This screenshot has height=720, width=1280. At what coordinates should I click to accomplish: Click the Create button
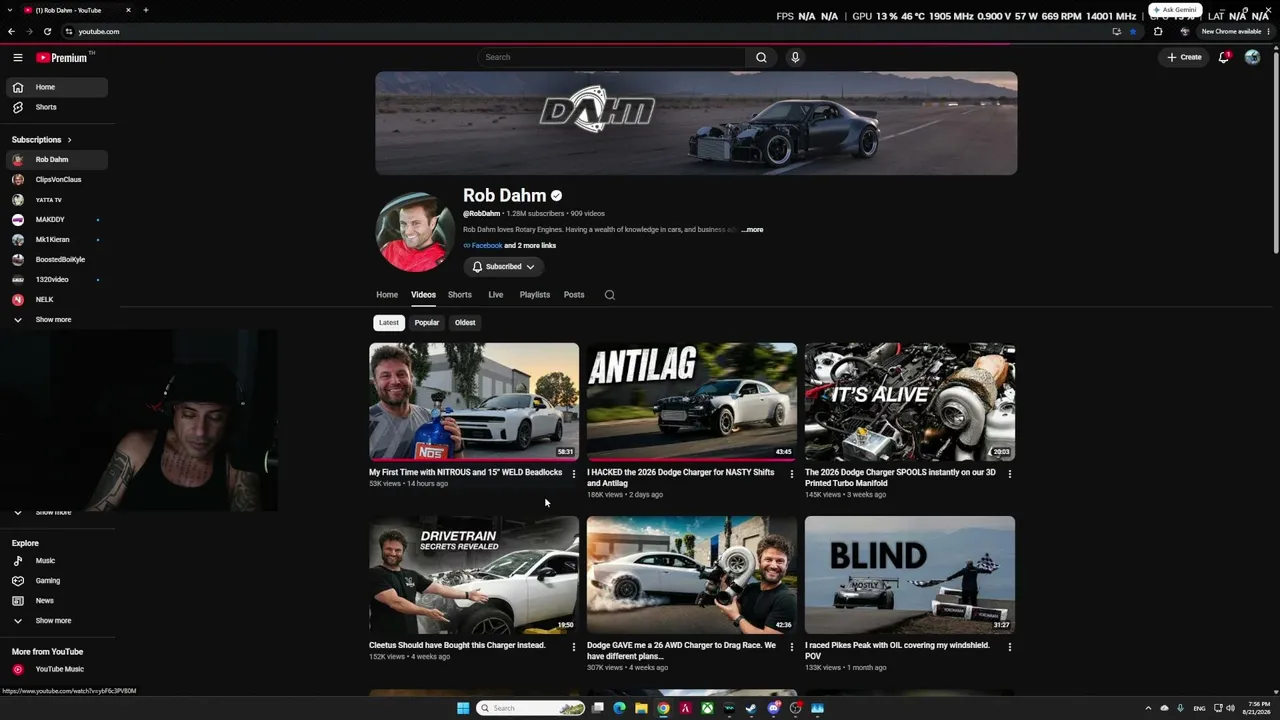(x=1184, y=57)
